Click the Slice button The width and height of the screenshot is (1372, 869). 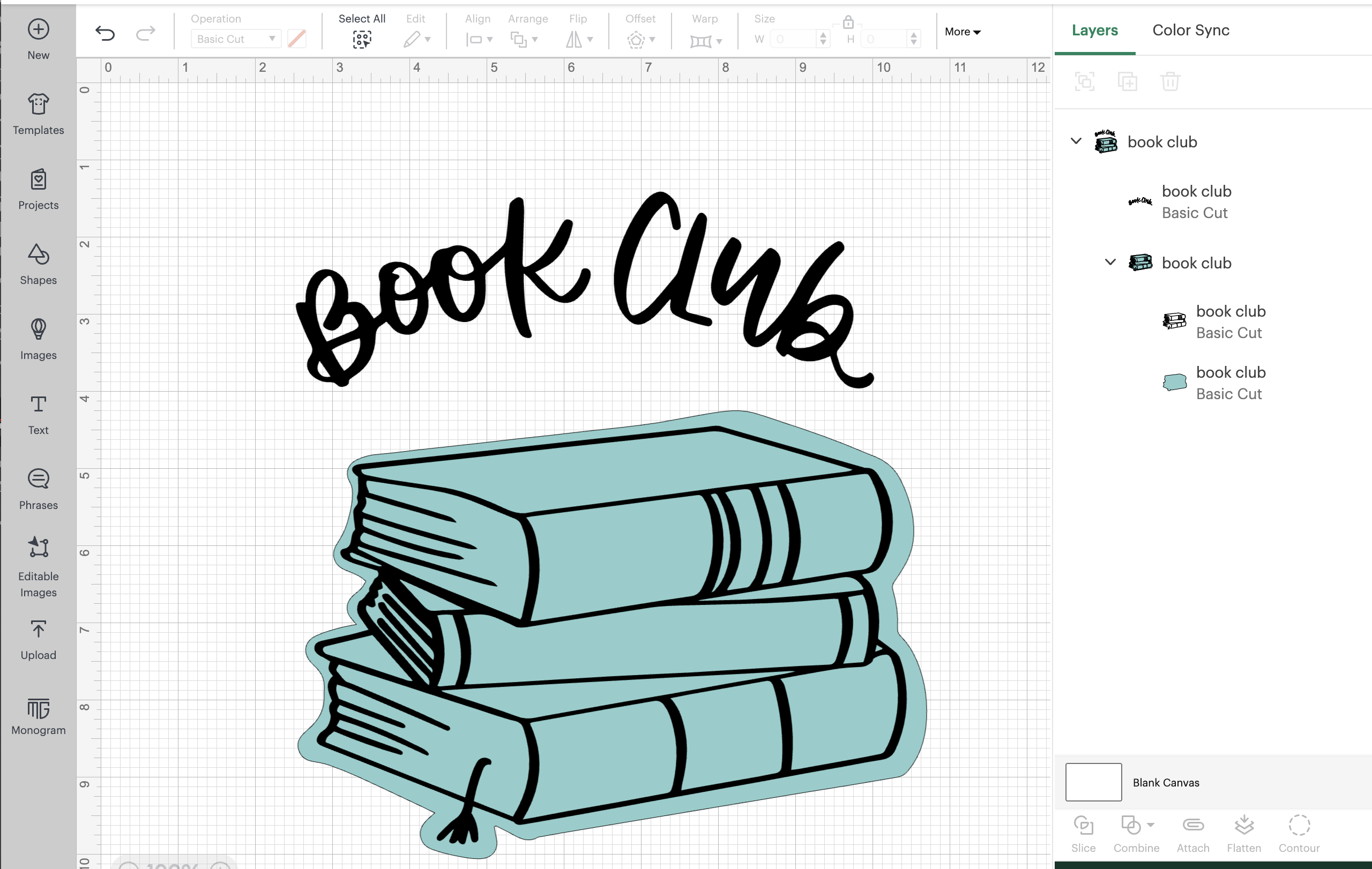1083,833
